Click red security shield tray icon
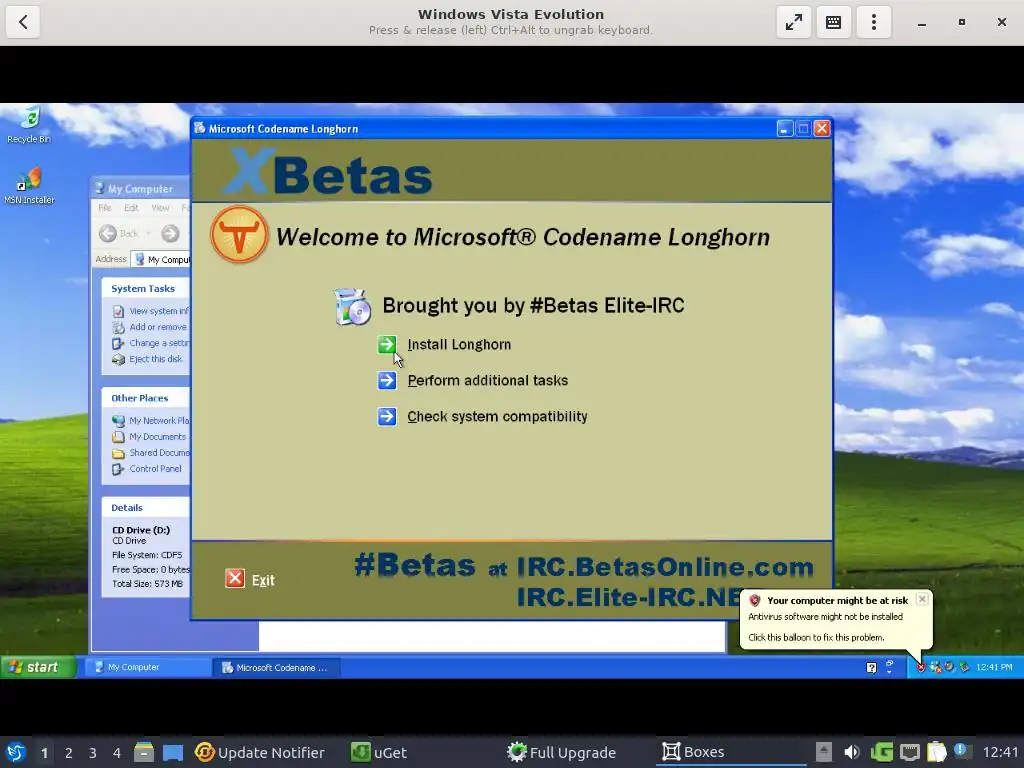 click(921, 667)
